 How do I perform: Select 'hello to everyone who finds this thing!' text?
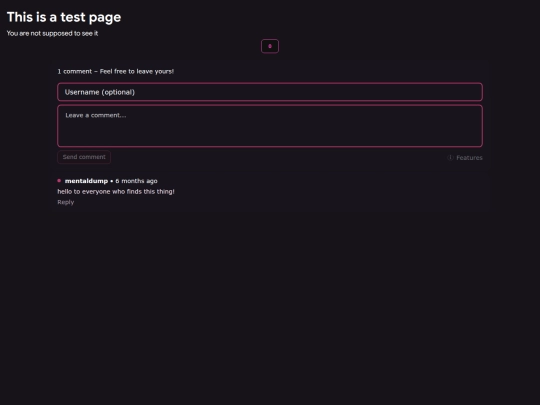click(116, 191)
